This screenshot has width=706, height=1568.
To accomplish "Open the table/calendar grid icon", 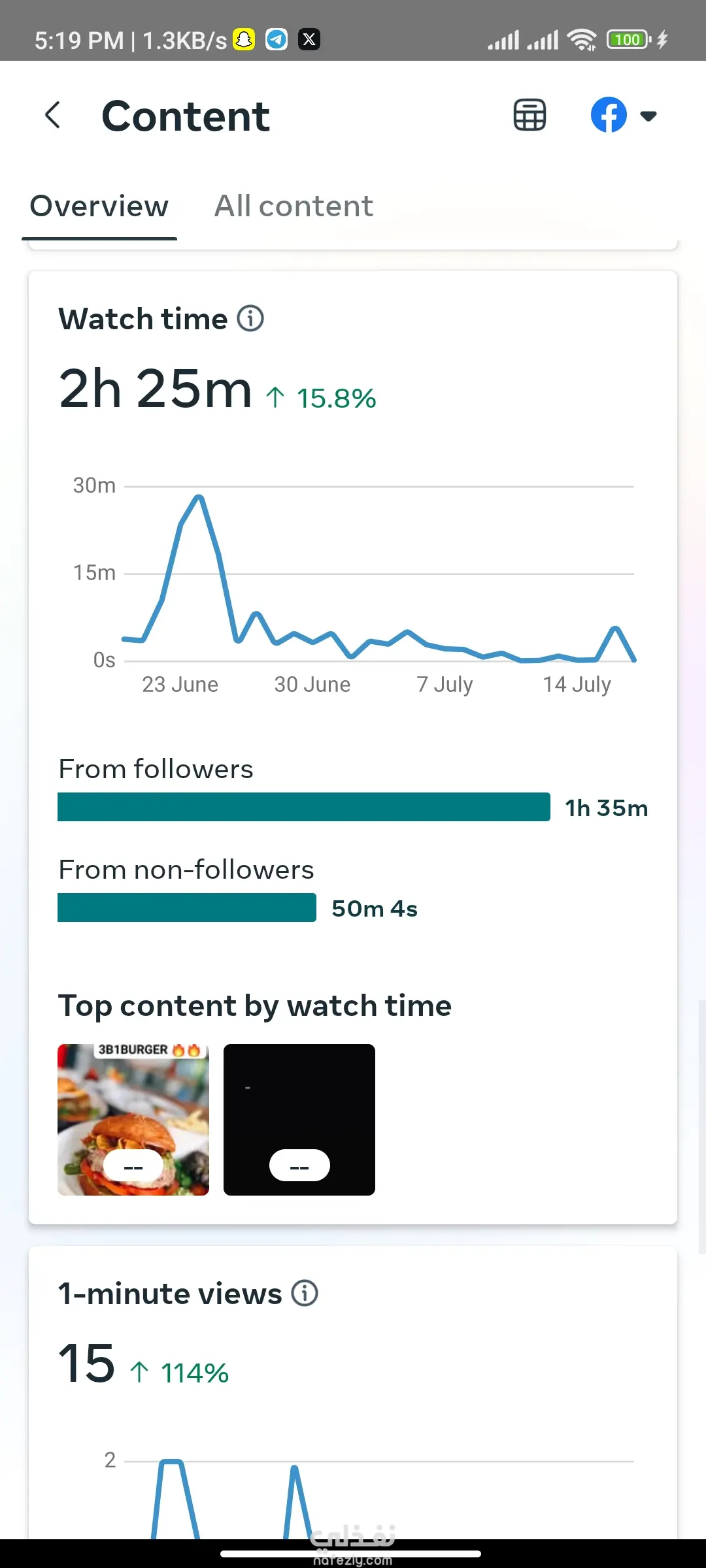I will [x=529, y=116].
